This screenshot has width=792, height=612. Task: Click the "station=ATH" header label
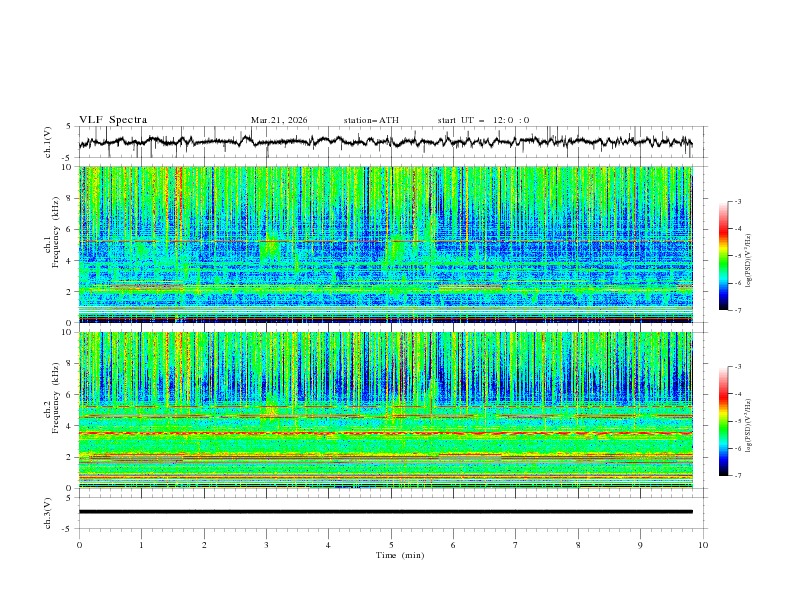pos(371,120)
